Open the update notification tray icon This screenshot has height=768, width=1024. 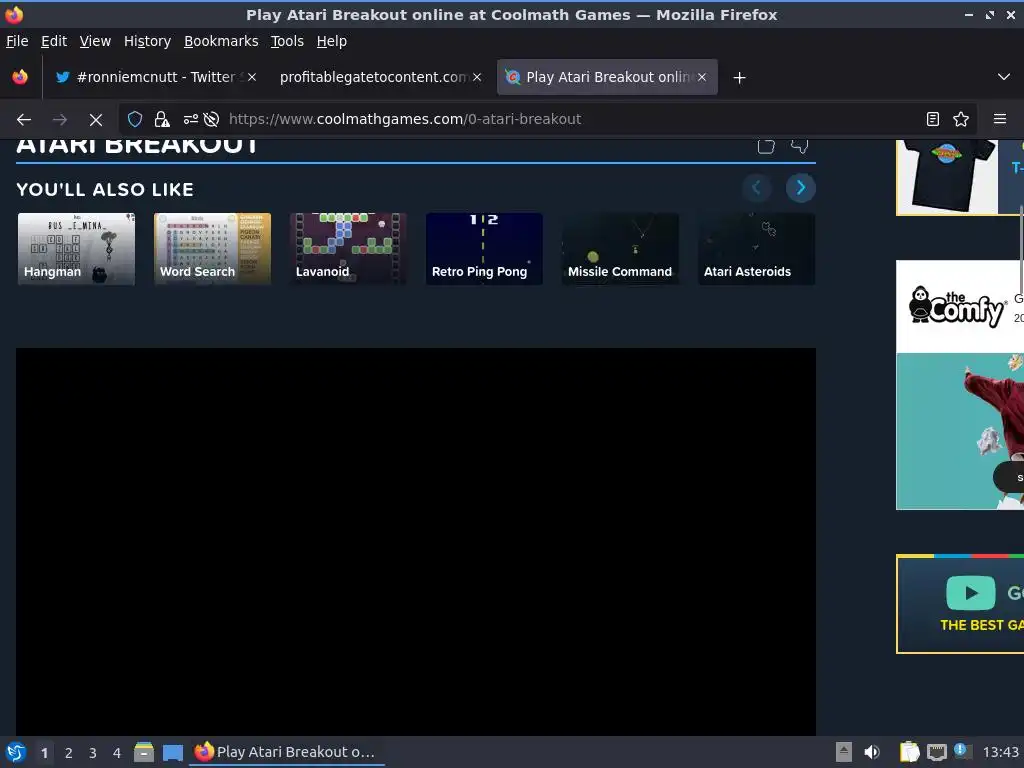point(961,751)
